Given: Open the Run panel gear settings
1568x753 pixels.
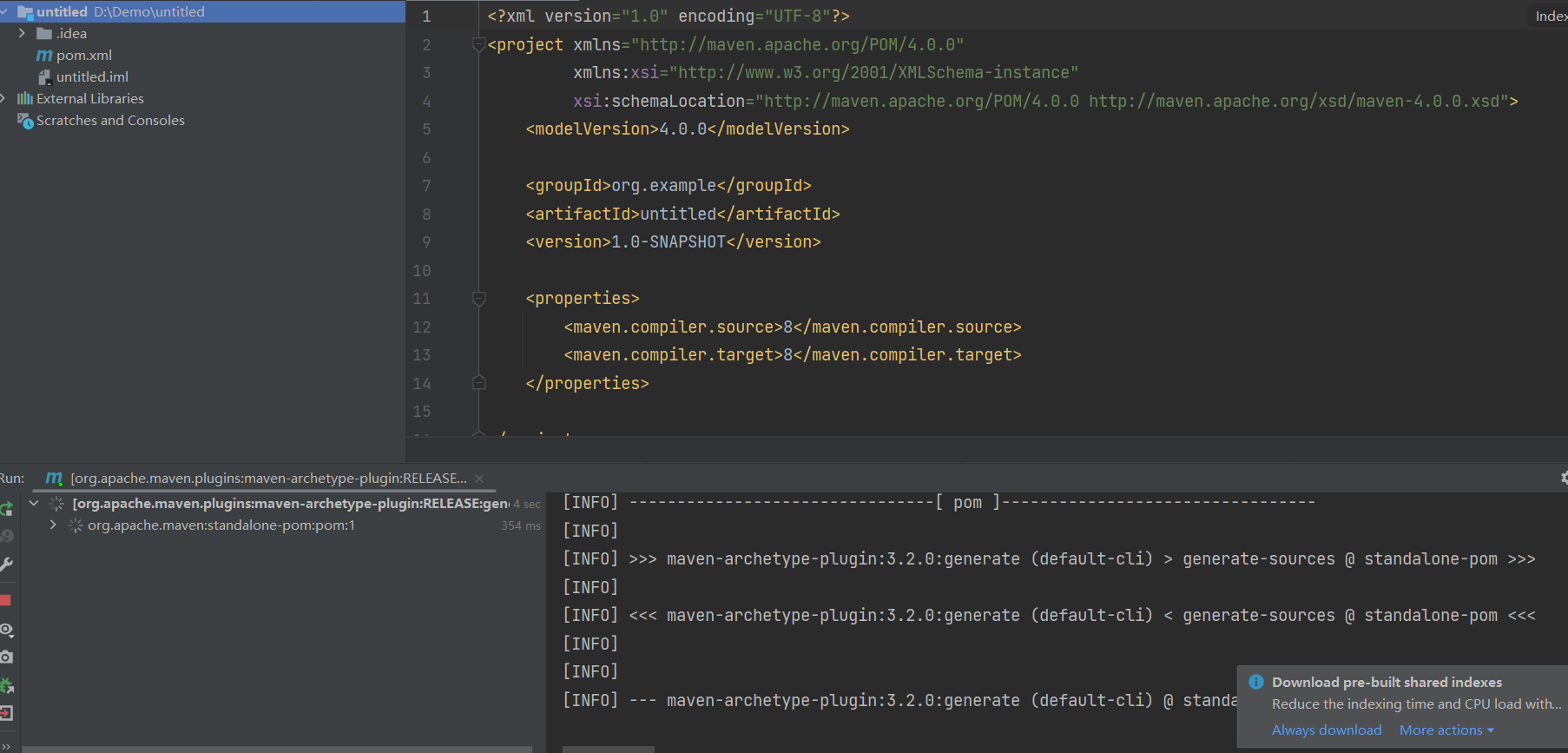Looking at the screenshot, I should point(1563,478).
